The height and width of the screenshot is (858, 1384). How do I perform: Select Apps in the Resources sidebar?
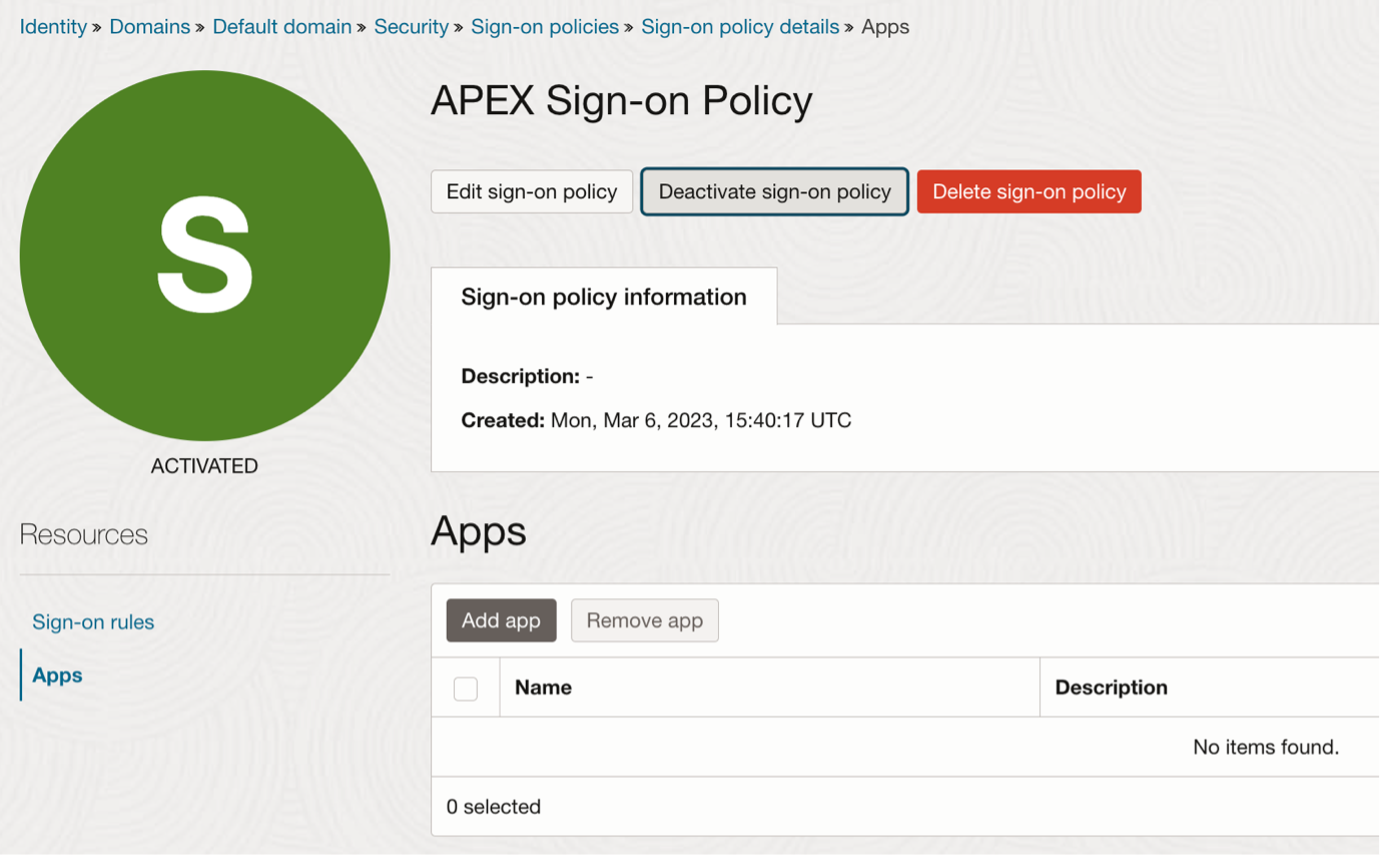(56, 675)
